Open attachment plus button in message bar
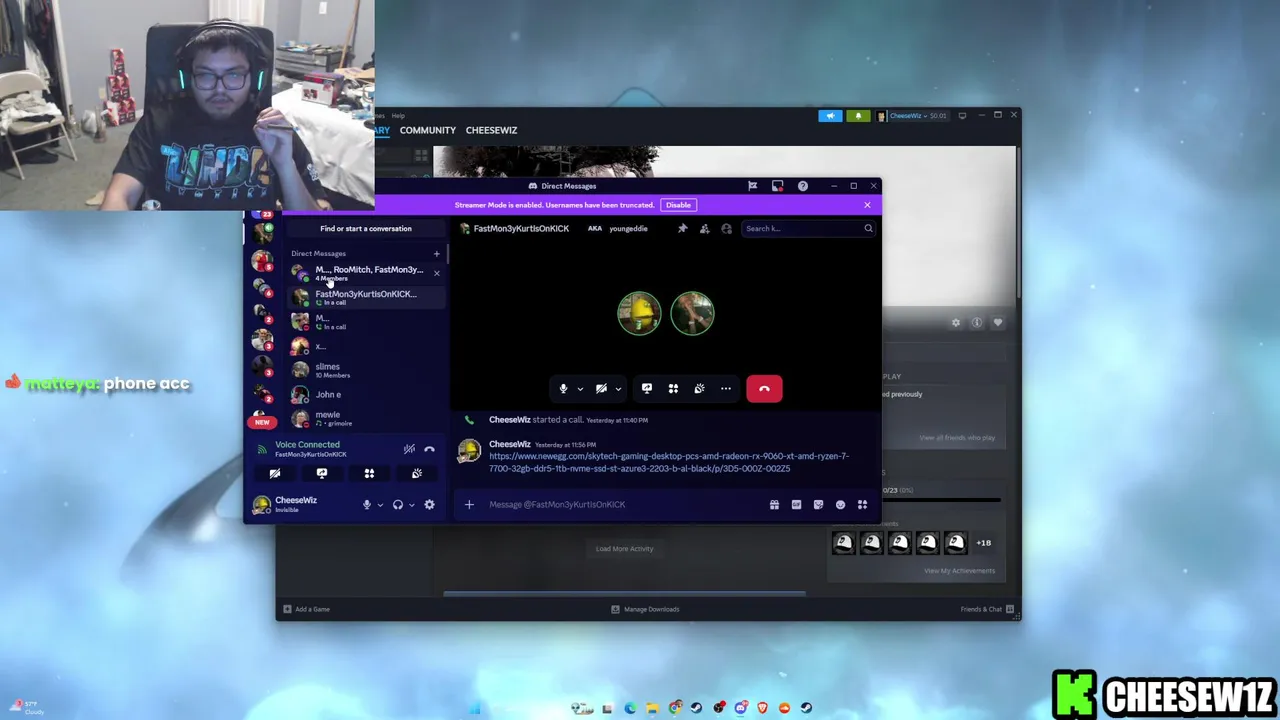This screenshot has height=720, width=1280. tap(469, 505)
